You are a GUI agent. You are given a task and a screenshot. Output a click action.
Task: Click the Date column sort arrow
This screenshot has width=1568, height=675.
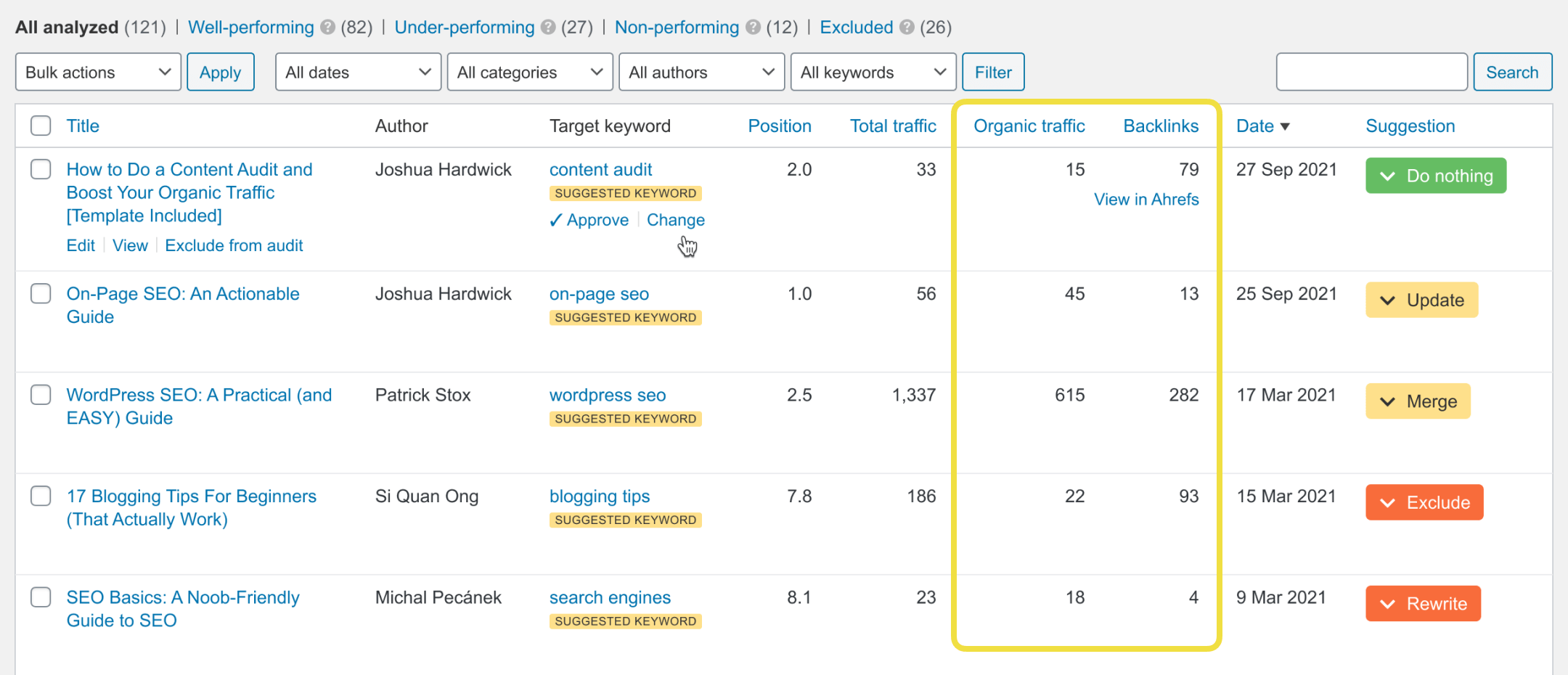(x=1285, y=126)
